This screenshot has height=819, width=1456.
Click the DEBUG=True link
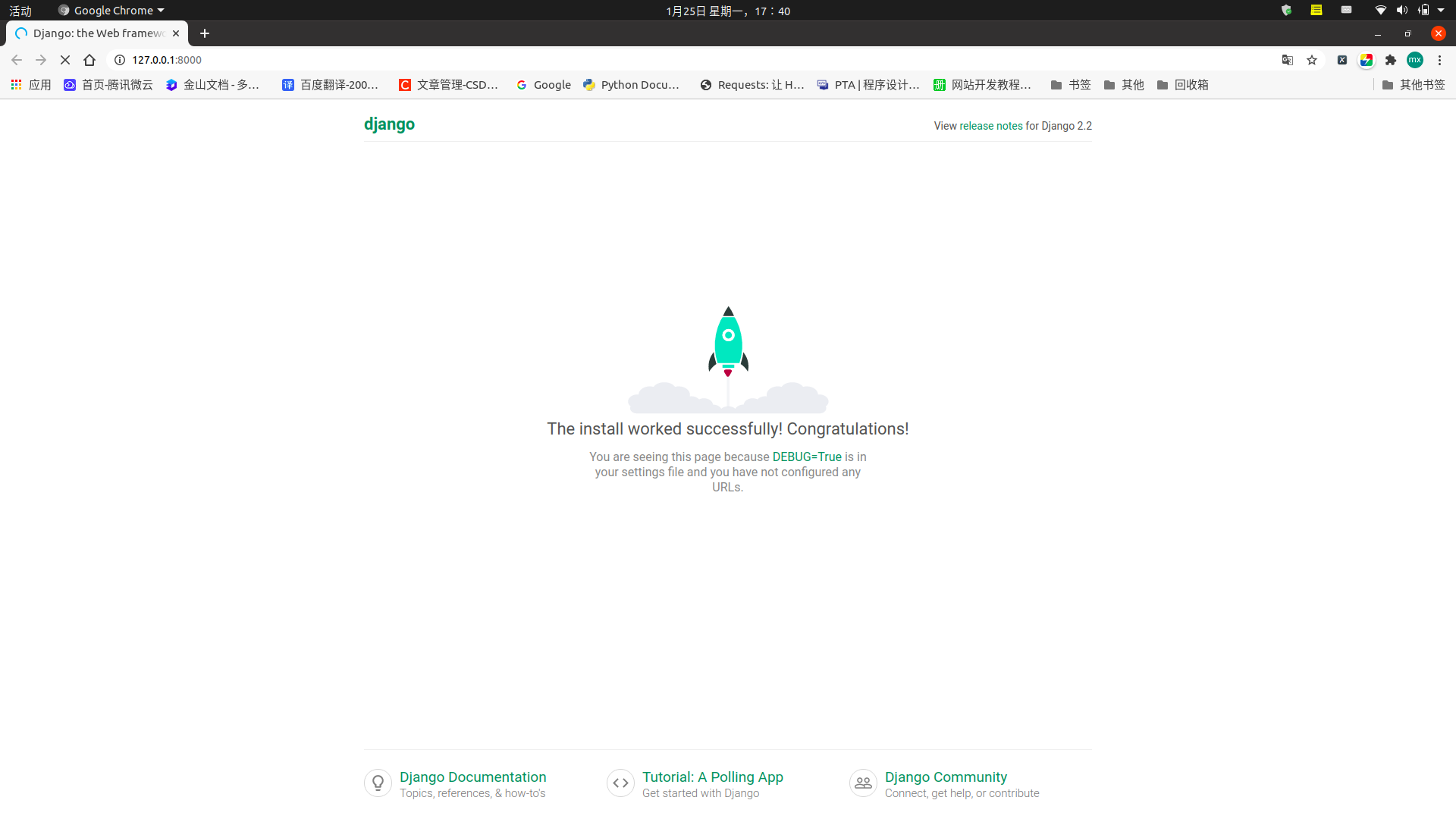coord(807,457)
